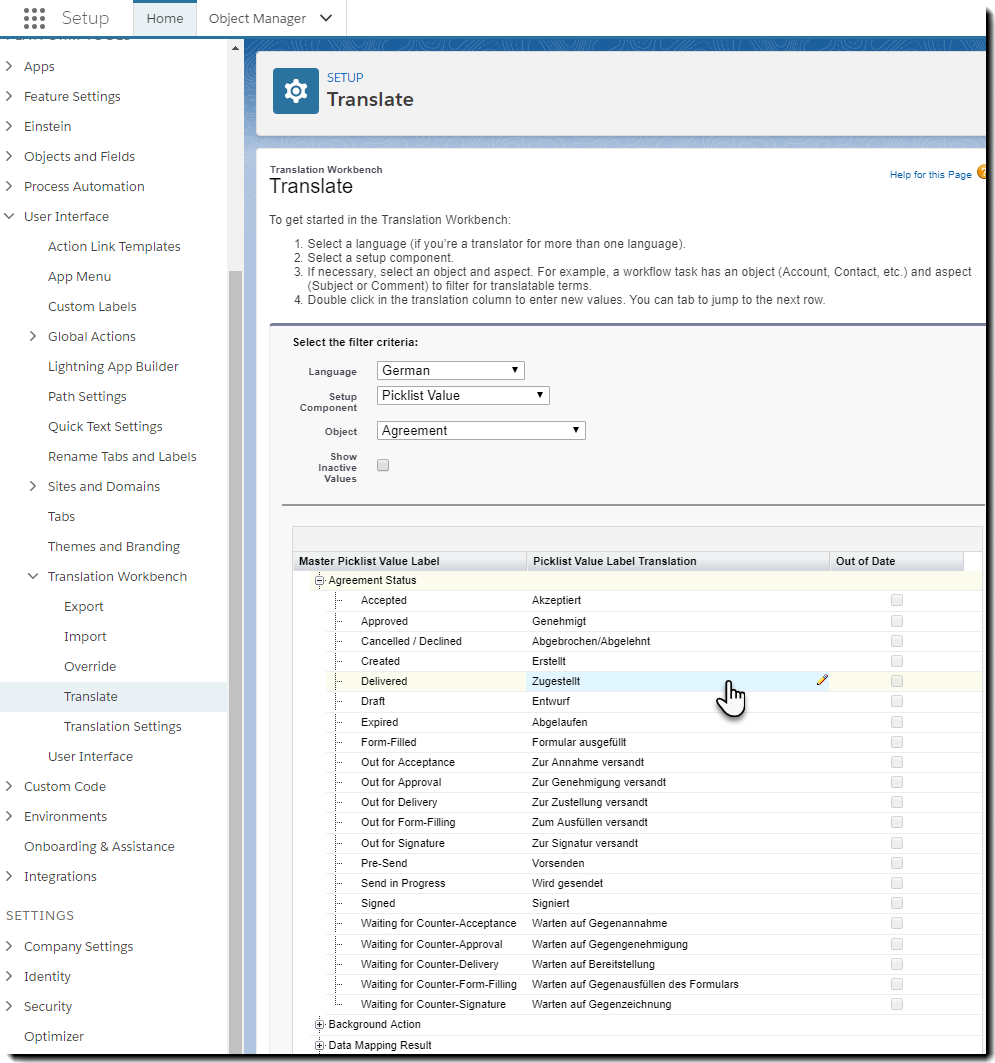Expand the Process Automation section
The height and width of the screenshot is (1063, 995).
point(9,186)
